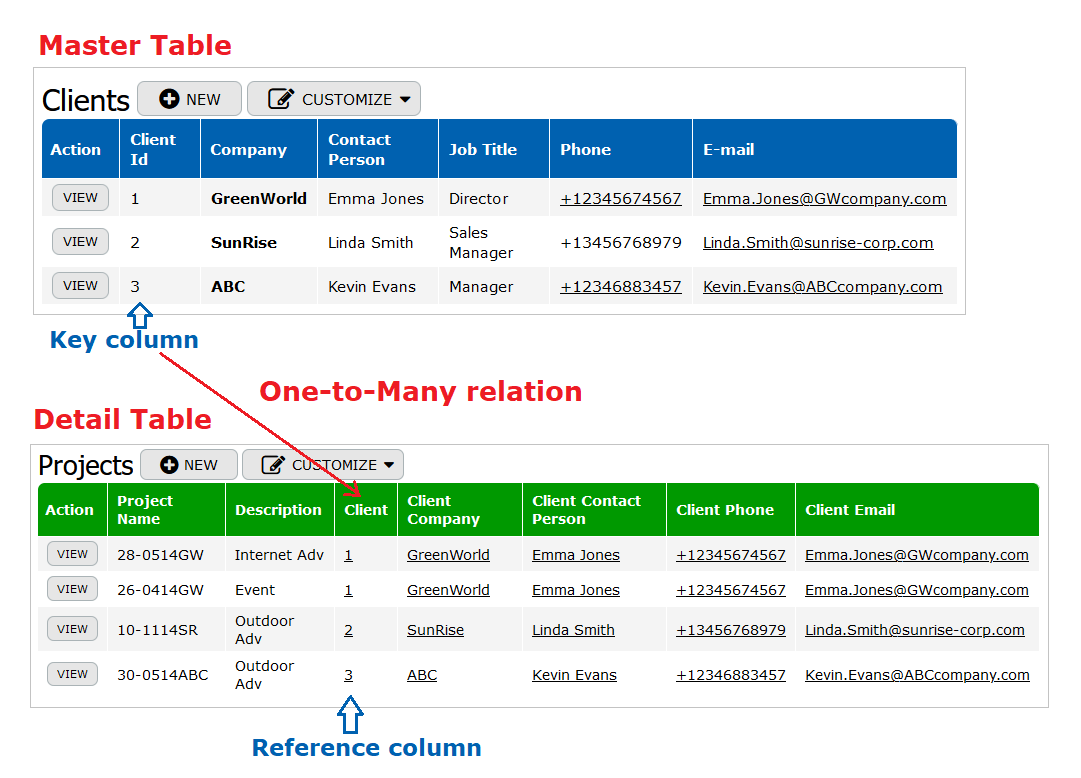Open Emma Jones phone link in Clients table
Viewport: 1081px width, 778px height.
coord(620,199)
